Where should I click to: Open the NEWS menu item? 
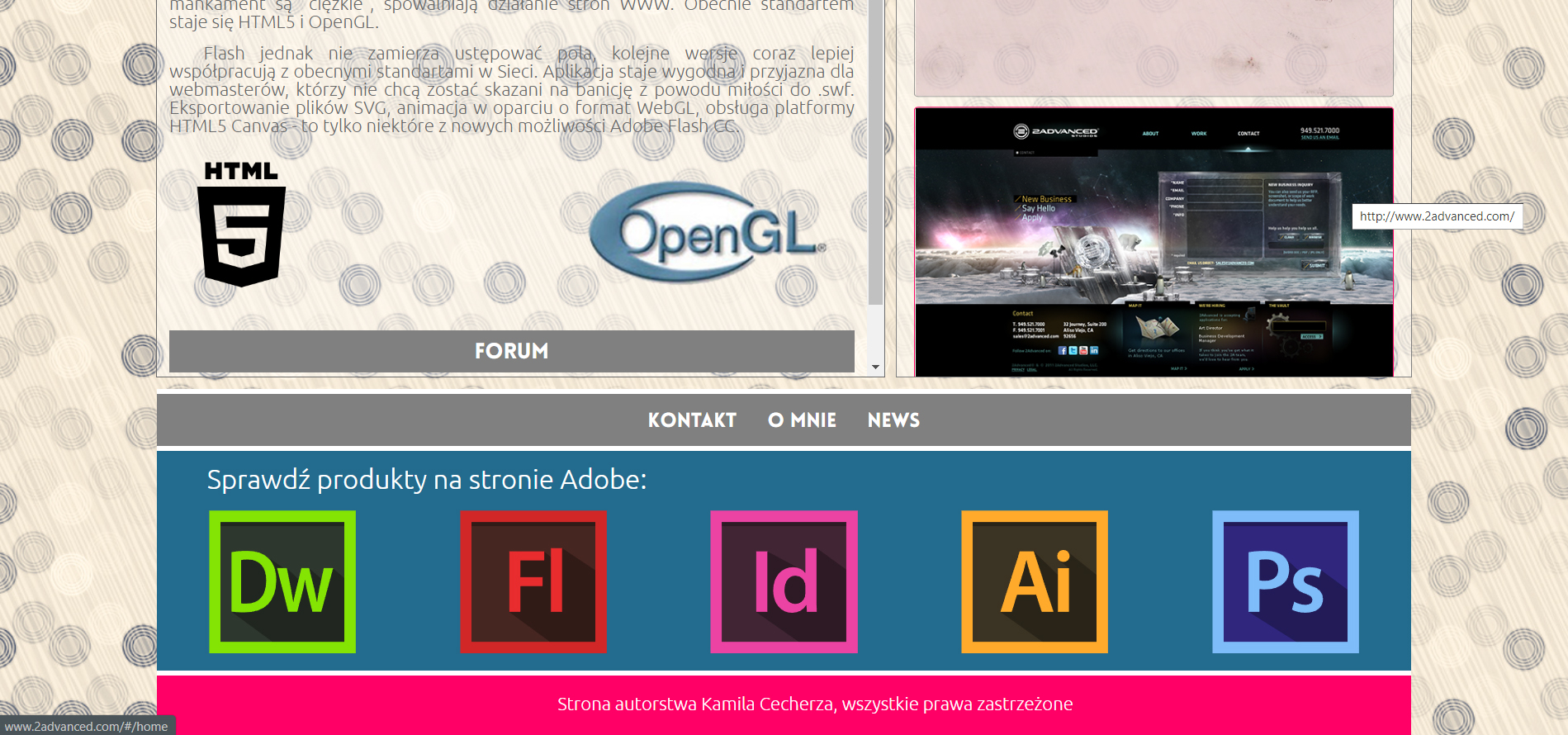point(893,420)
